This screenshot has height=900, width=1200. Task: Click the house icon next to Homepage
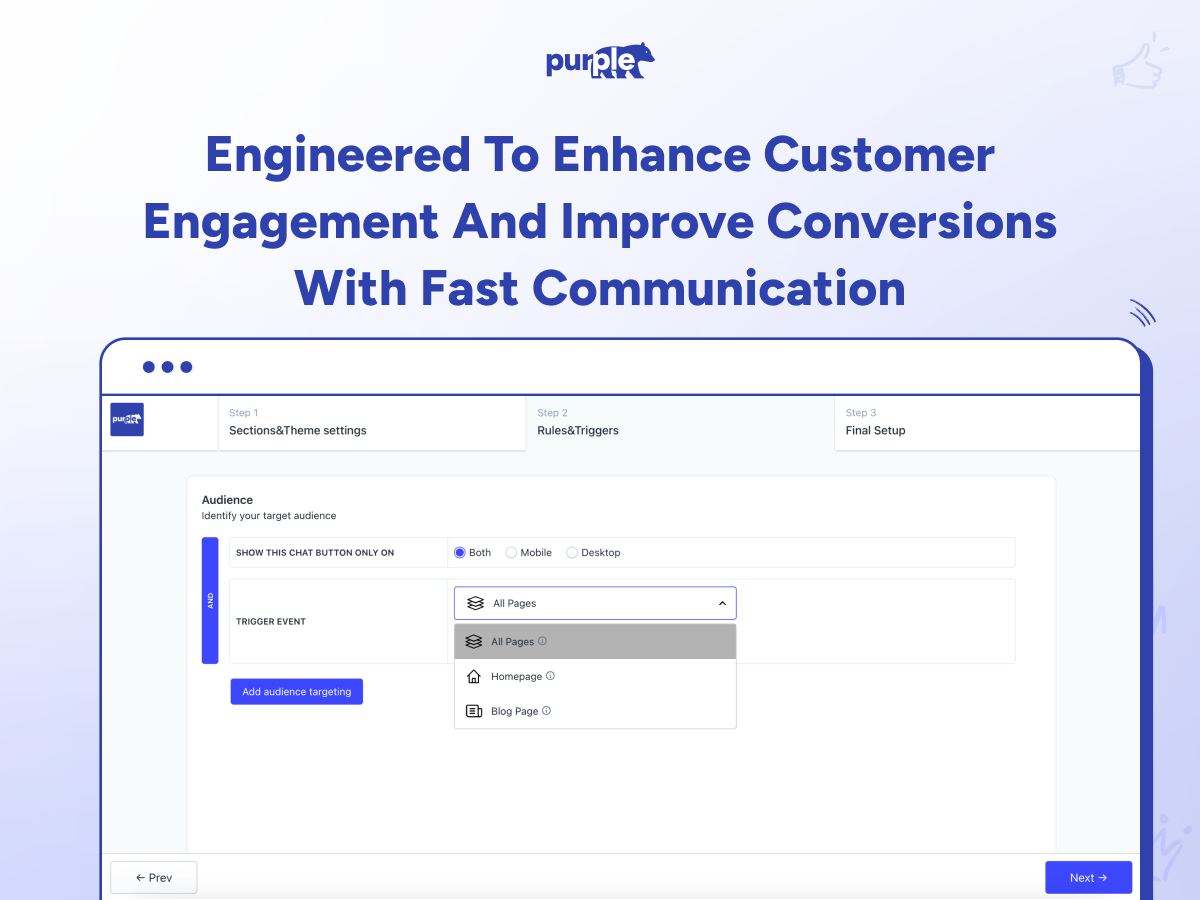[474, 677]
